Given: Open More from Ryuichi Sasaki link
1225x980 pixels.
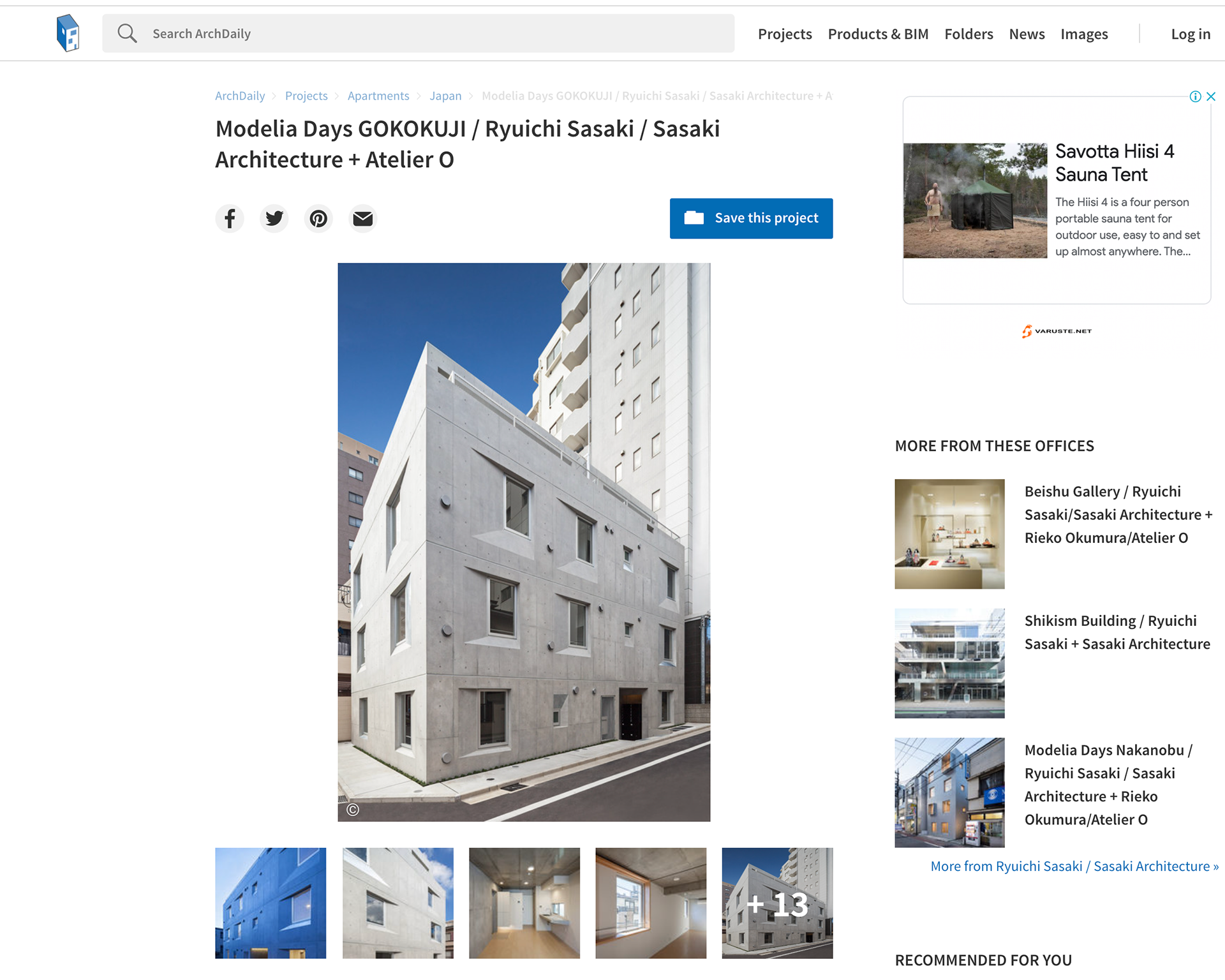Looking at the screenshot, I should 1074,866.
